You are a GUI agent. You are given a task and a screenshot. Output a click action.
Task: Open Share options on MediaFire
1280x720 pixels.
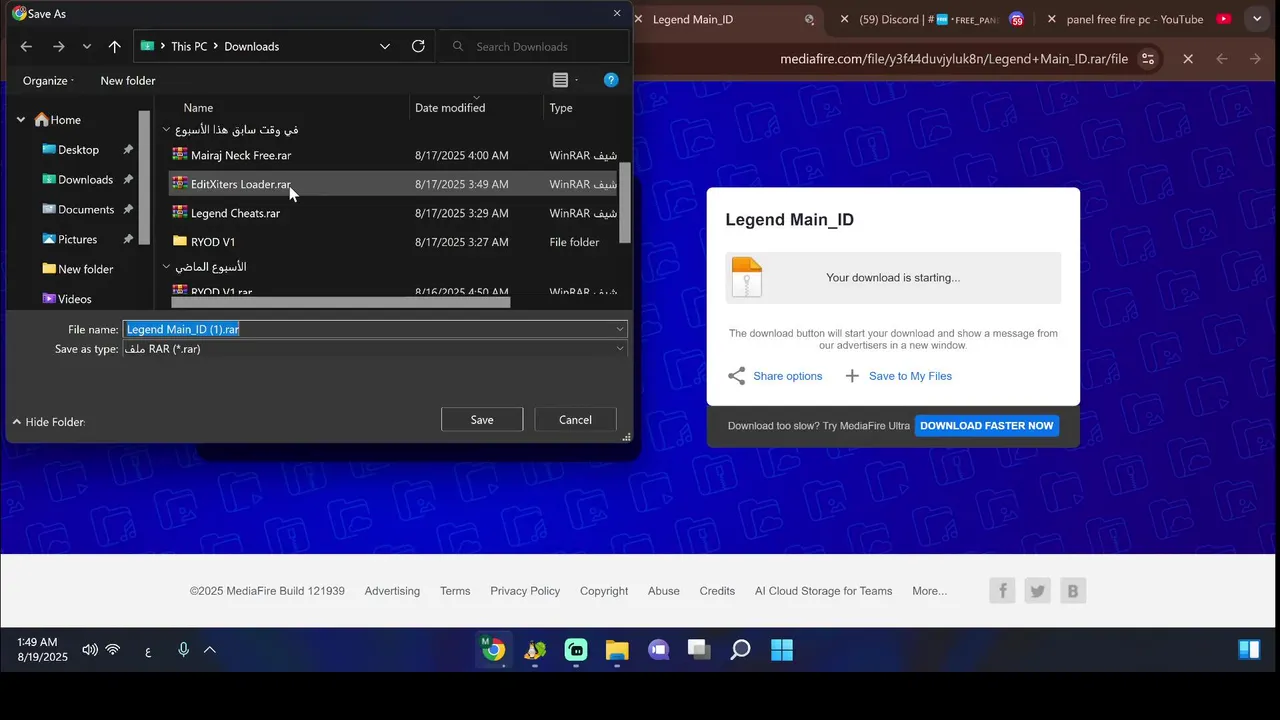775,376
